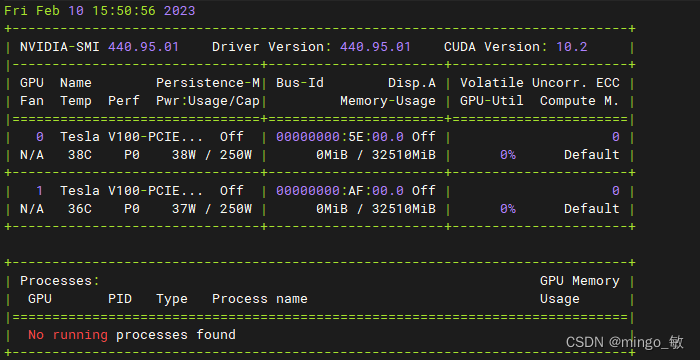
Task: Click the GPU index 1 value
Action: tap(40, 191)
